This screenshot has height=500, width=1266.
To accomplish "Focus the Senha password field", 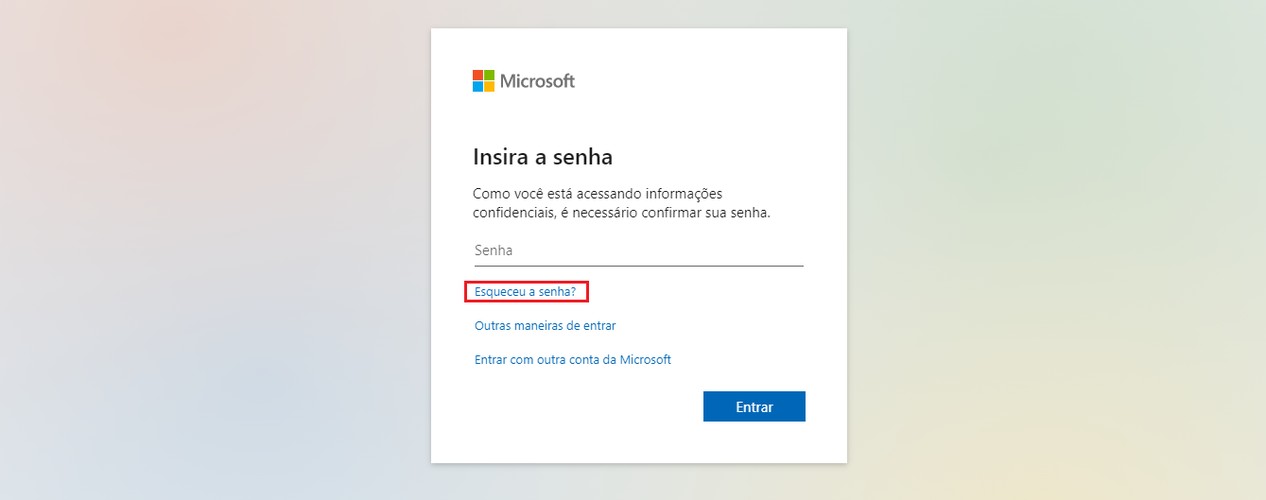I will (638, 251).
